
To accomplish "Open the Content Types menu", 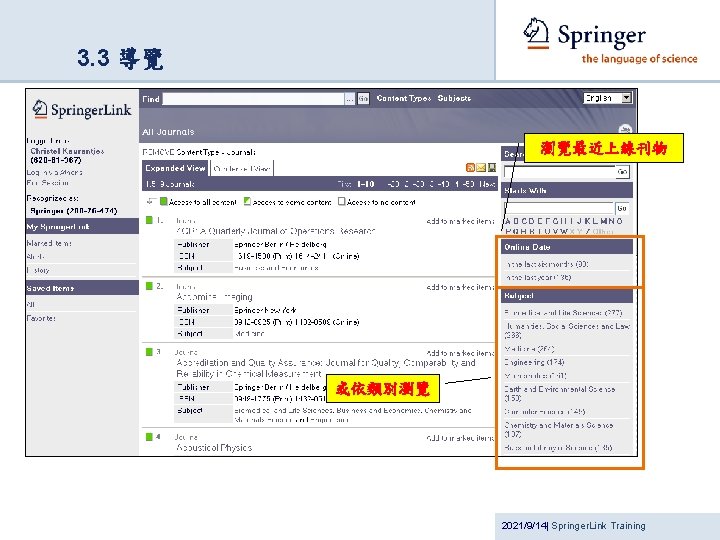I will coord(404,98).
